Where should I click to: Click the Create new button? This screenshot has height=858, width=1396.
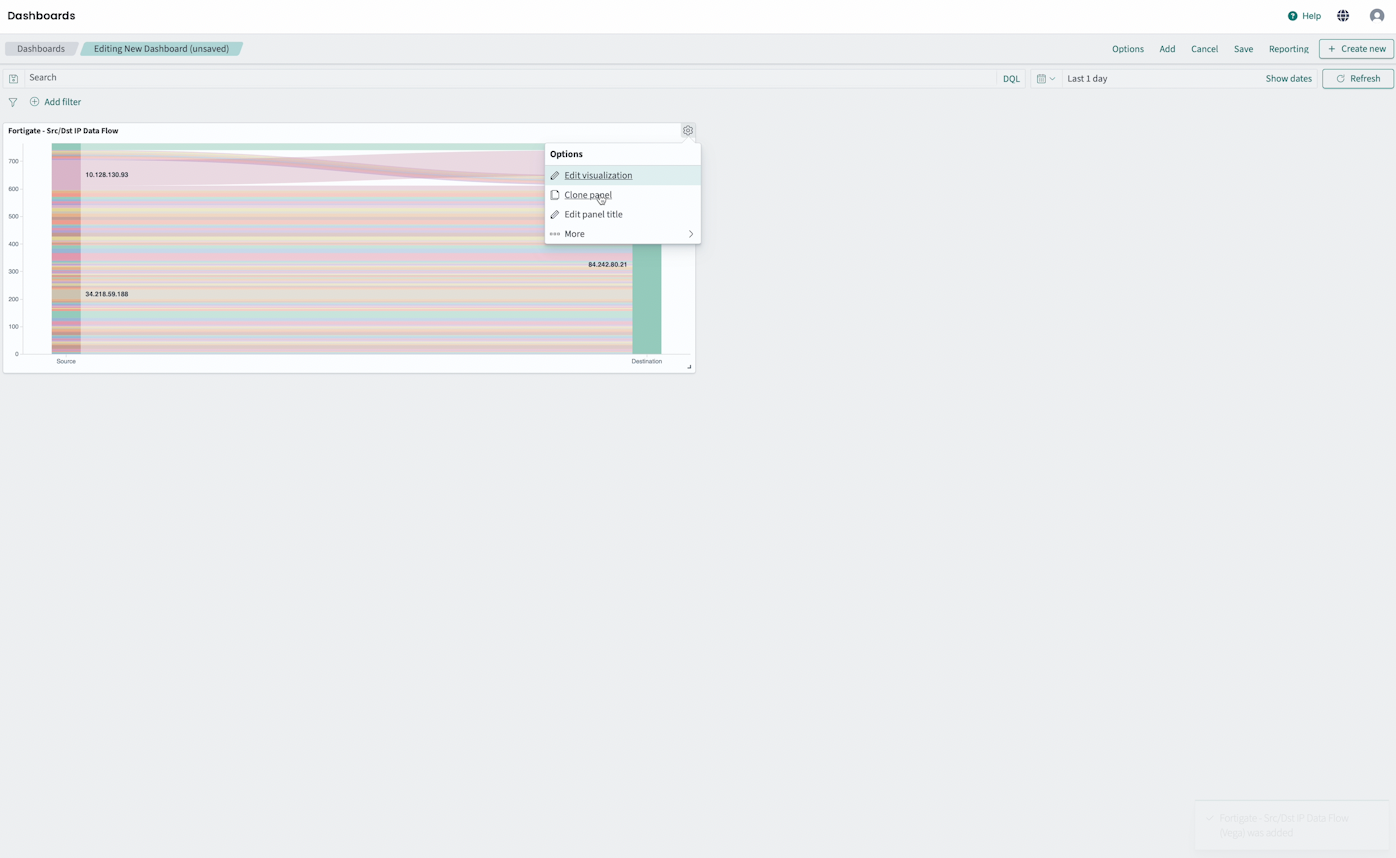pyautogui.click(x=1356, y=49)
